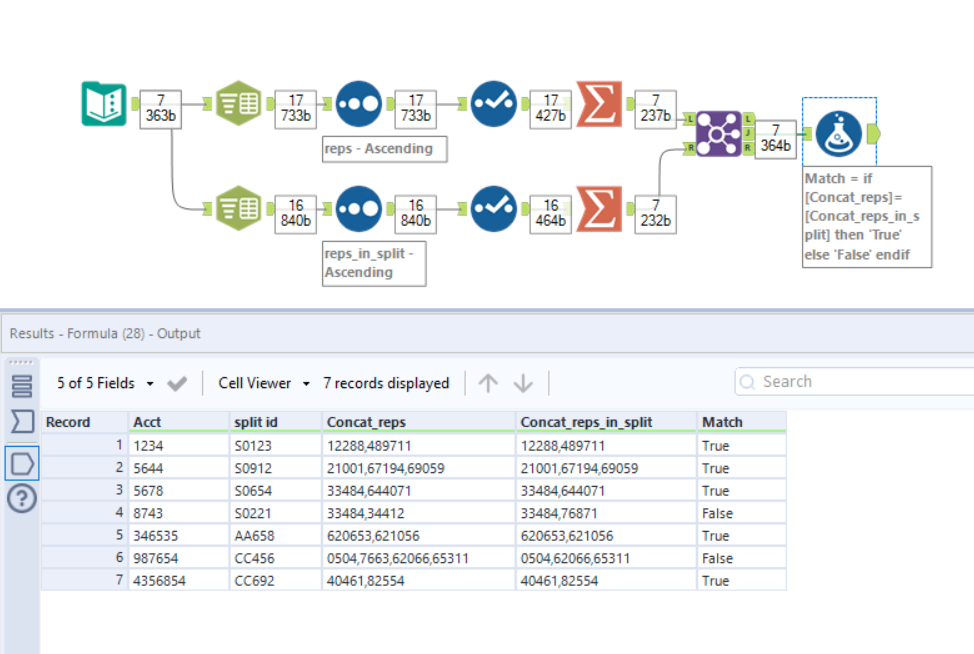The width and height of the screenshot is (974, 654).
Task: Select the Summarize tool on the top branch
Action: pos(598,103)
